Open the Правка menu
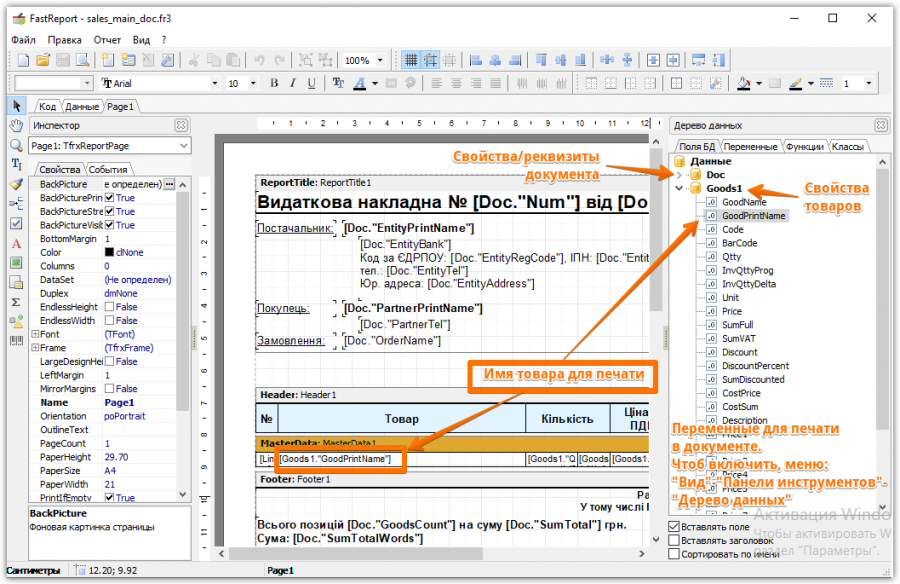Viewport: 900px width, 584px height. point(64,40)
